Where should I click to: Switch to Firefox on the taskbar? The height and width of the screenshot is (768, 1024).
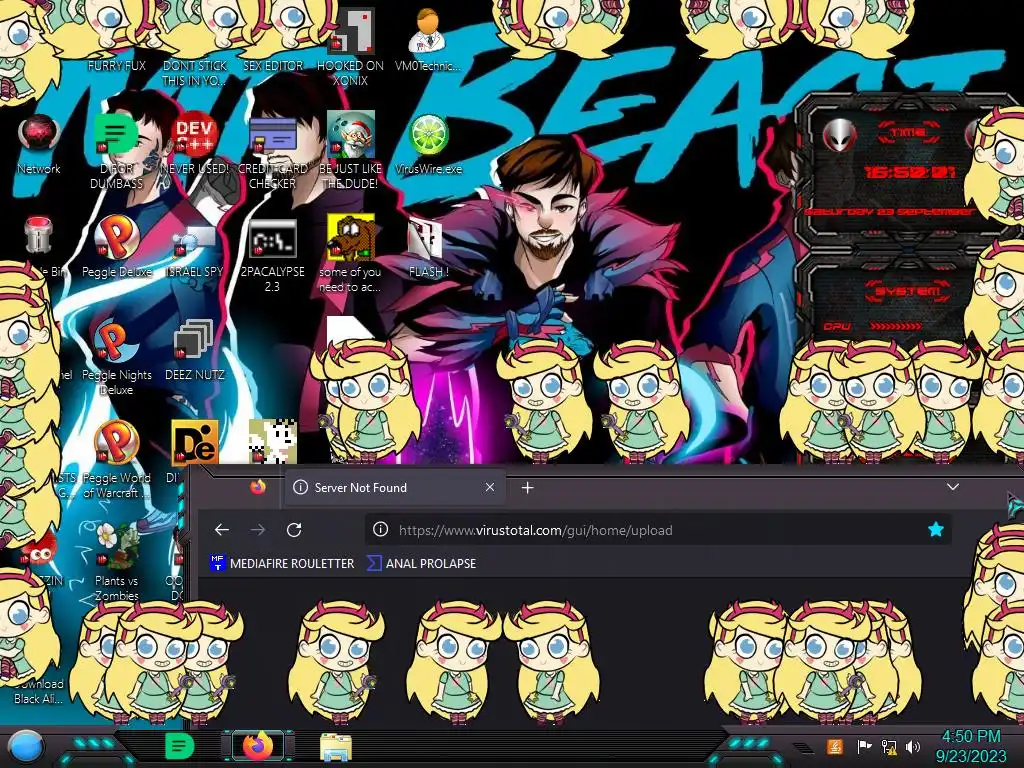[x=258, y=746]
